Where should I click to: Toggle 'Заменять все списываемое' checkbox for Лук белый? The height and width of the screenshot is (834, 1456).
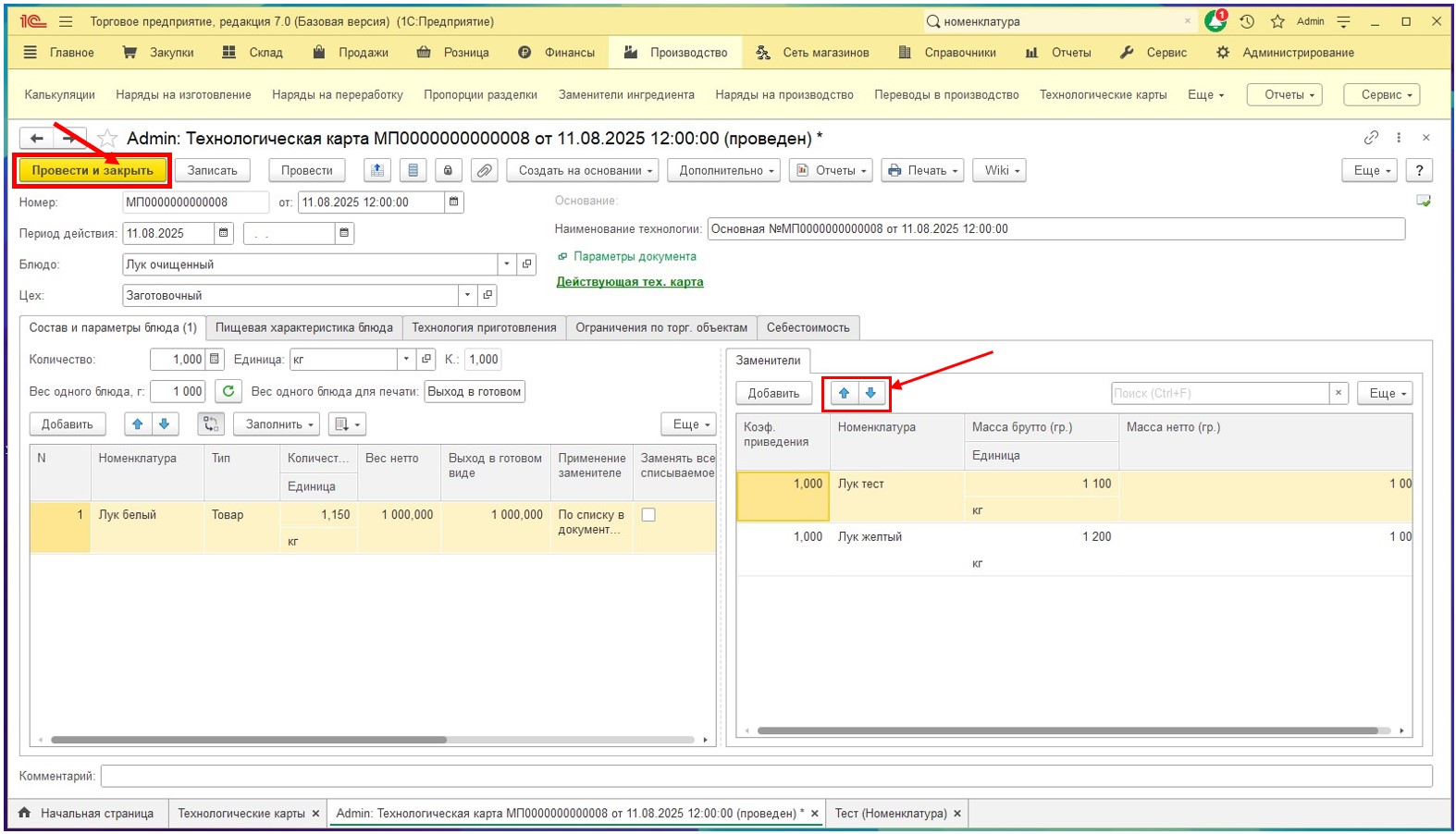click(x=648, y=515)
